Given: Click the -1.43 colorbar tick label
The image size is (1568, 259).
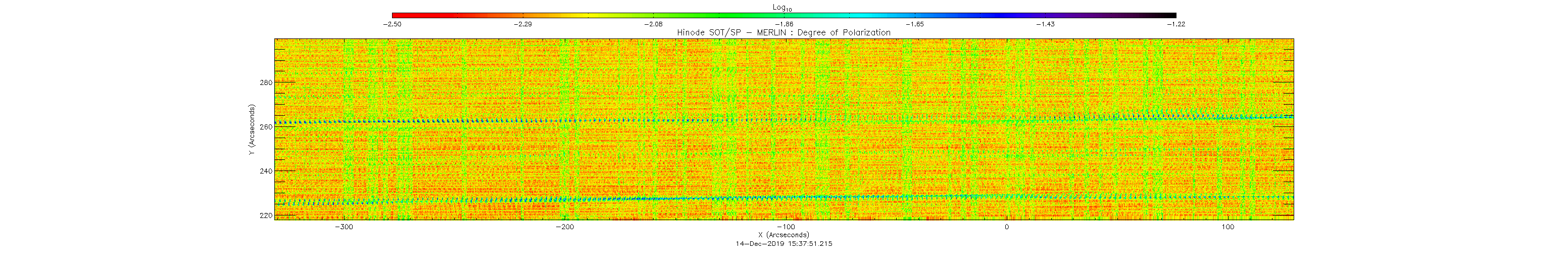Looking at the screenshot, I should (x=1045, y=24).
